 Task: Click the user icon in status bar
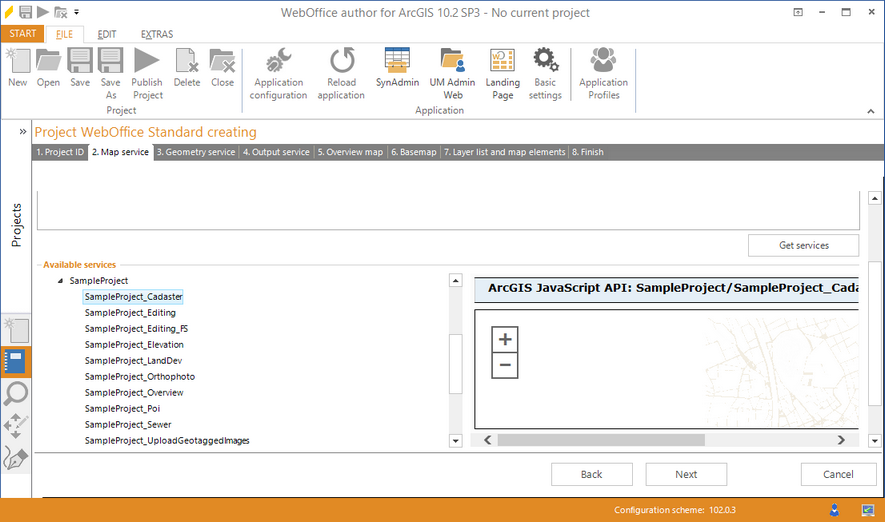tap(834, 510)
